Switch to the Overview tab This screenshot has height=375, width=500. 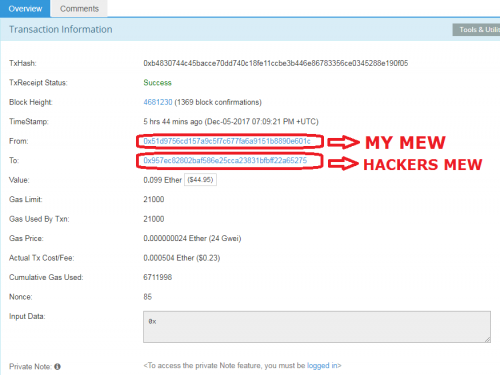(25, 8)
